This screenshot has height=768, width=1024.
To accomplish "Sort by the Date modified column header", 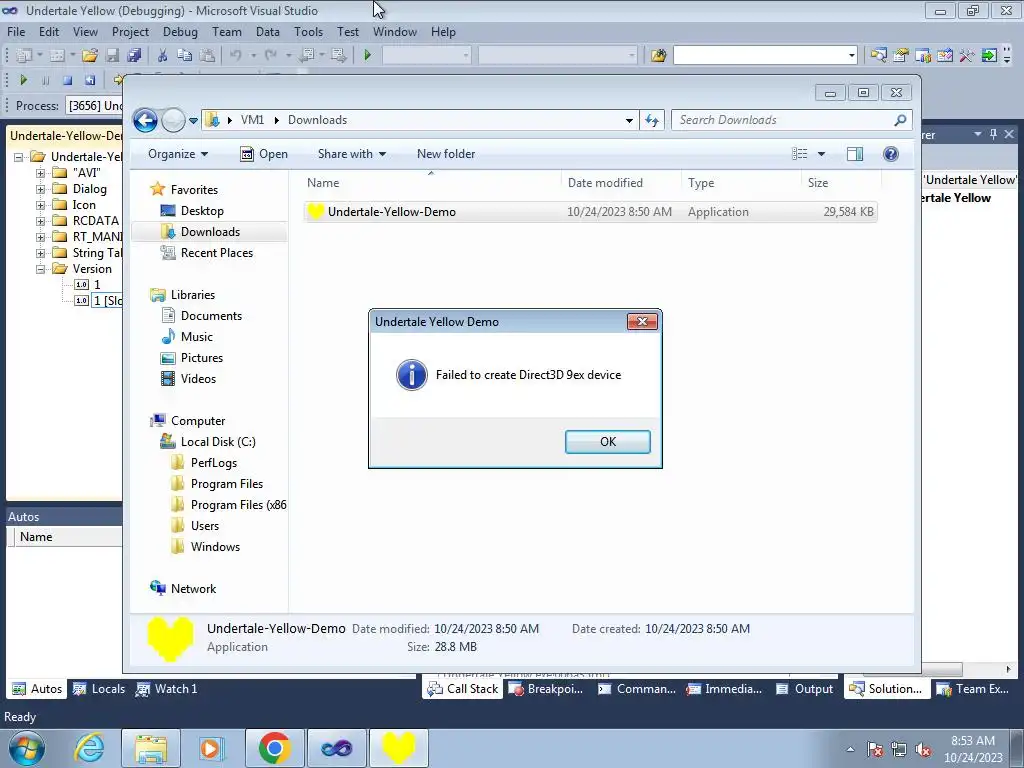I will click(605, 183).
